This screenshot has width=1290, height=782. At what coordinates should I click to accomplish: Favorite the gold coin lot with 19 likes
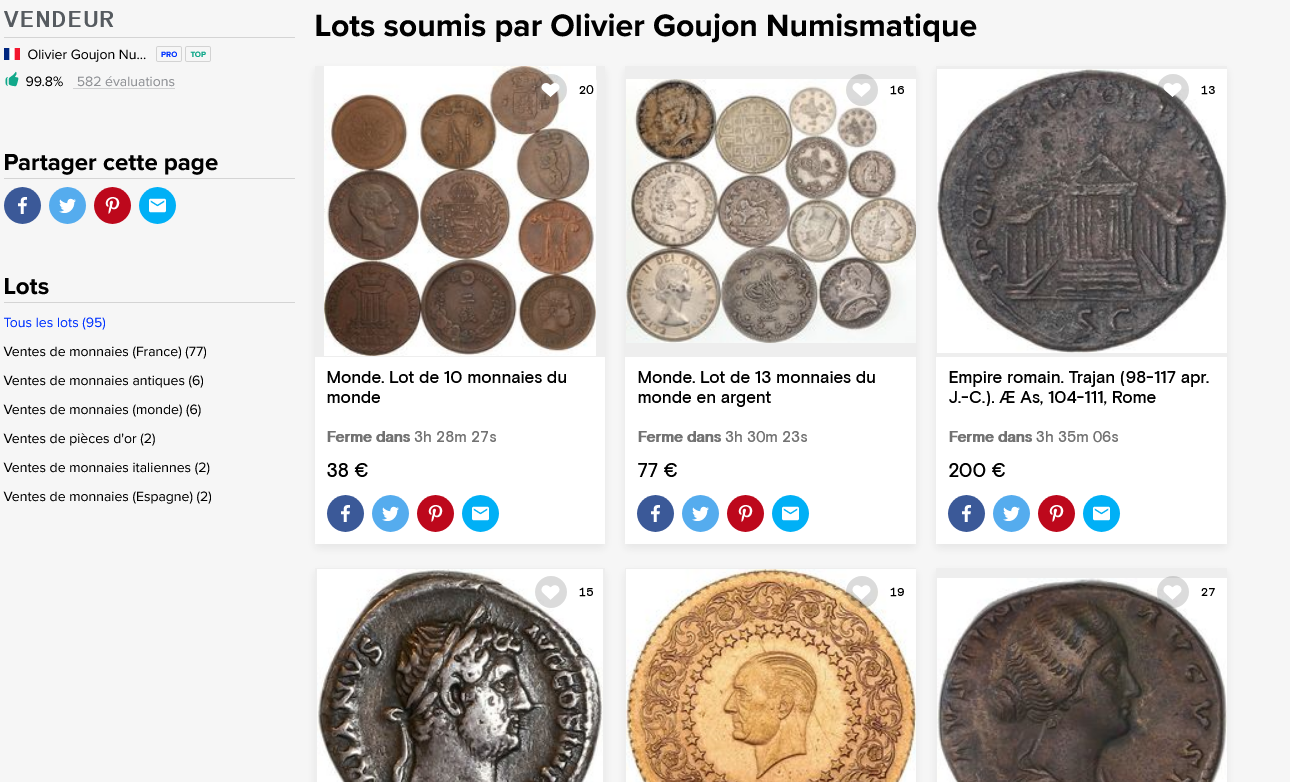(862, 592)
